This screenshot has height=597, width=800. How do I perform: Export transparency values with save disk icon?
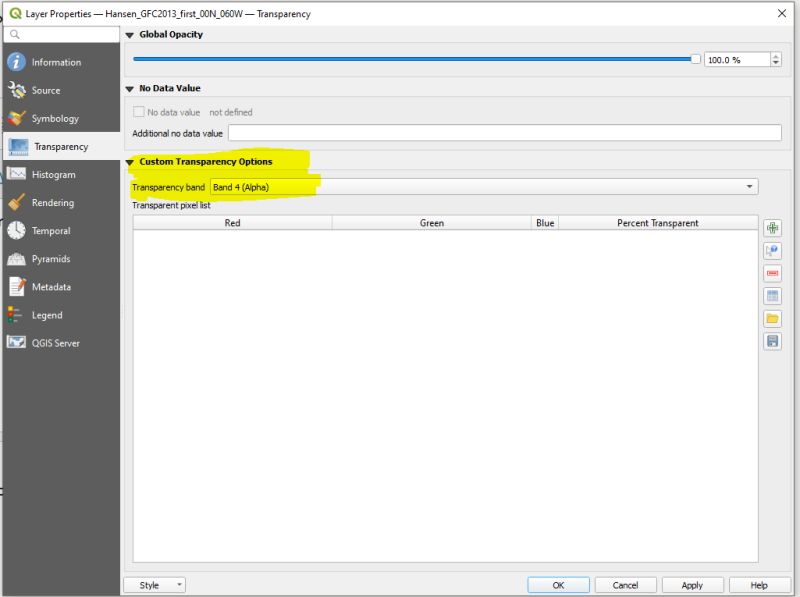[772, 341]
